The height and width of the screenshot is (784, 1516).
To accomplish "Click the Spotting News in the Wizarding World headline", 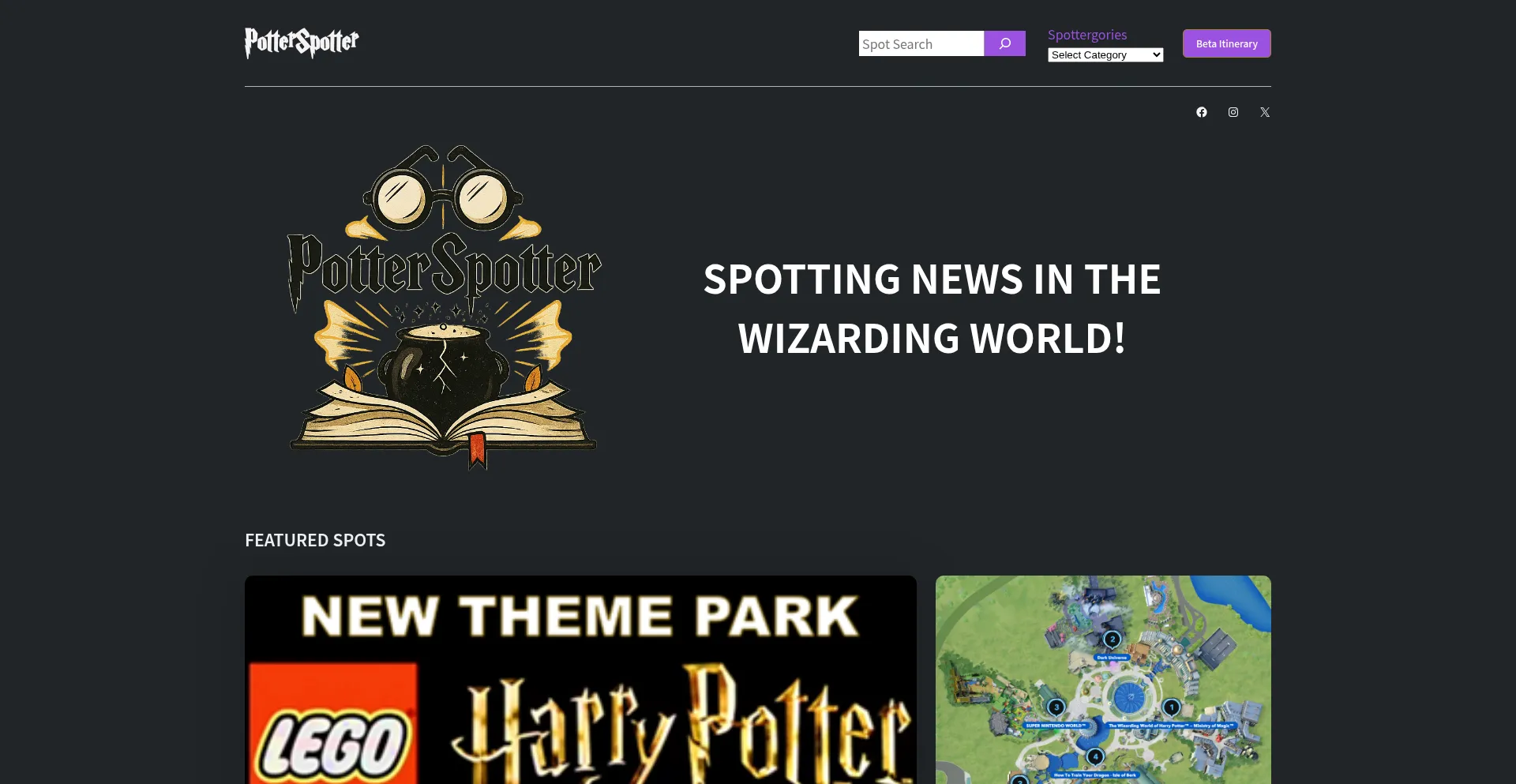I will [x=932, y=309].
